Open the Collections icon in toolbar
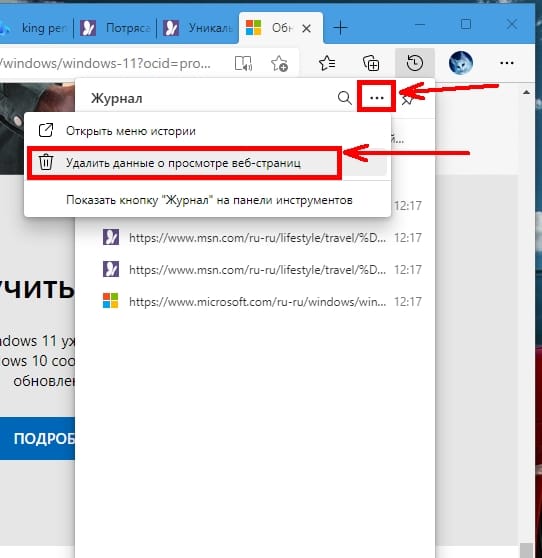542x558 pixels. coord(370,63)
